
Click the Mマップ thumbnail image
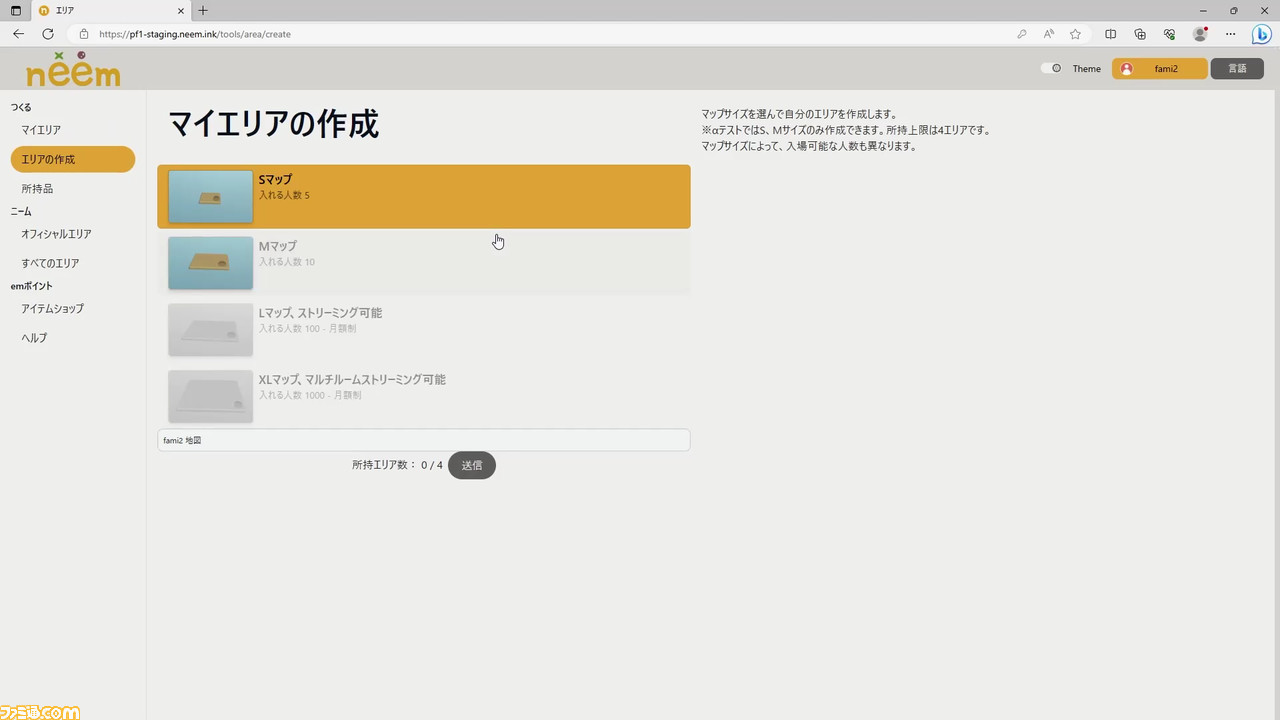(x=210, y=263)
